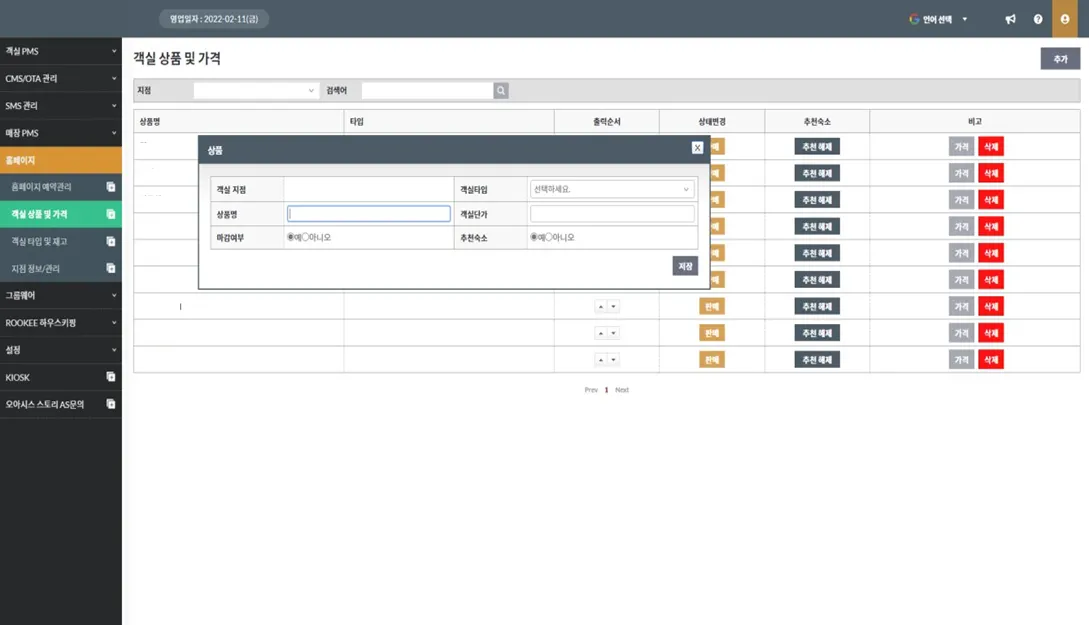Open the announcements megaphone icon
Screen dimensions: 1089x625
(1011, 19)
